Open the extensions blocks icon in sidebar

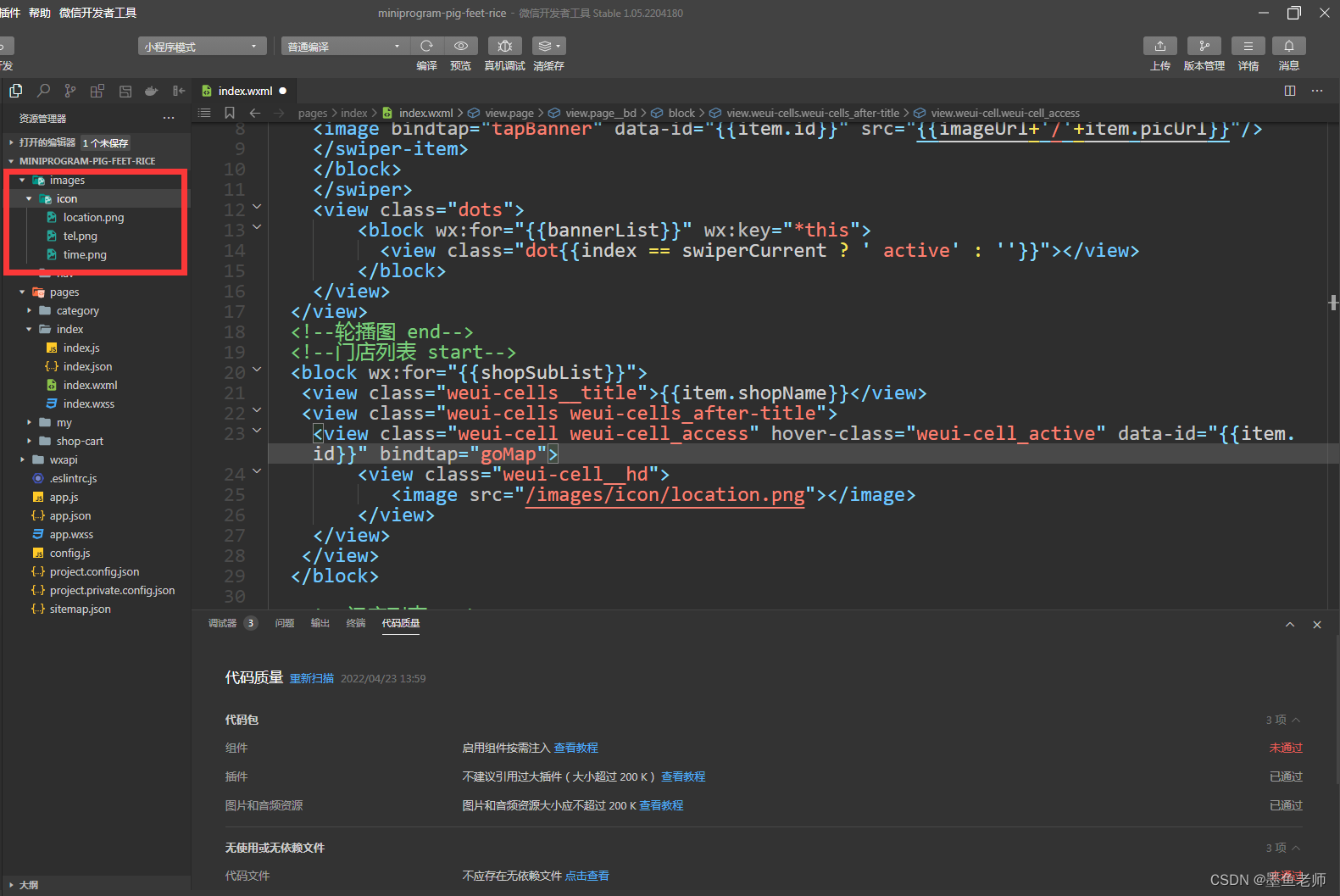(x=97, y=91)
